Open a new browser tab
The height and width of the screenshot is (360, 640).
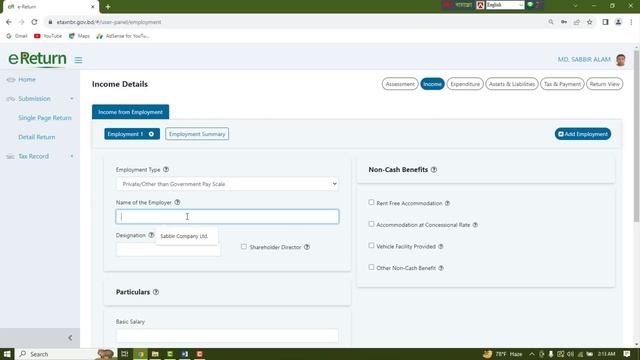coord(108,7)
